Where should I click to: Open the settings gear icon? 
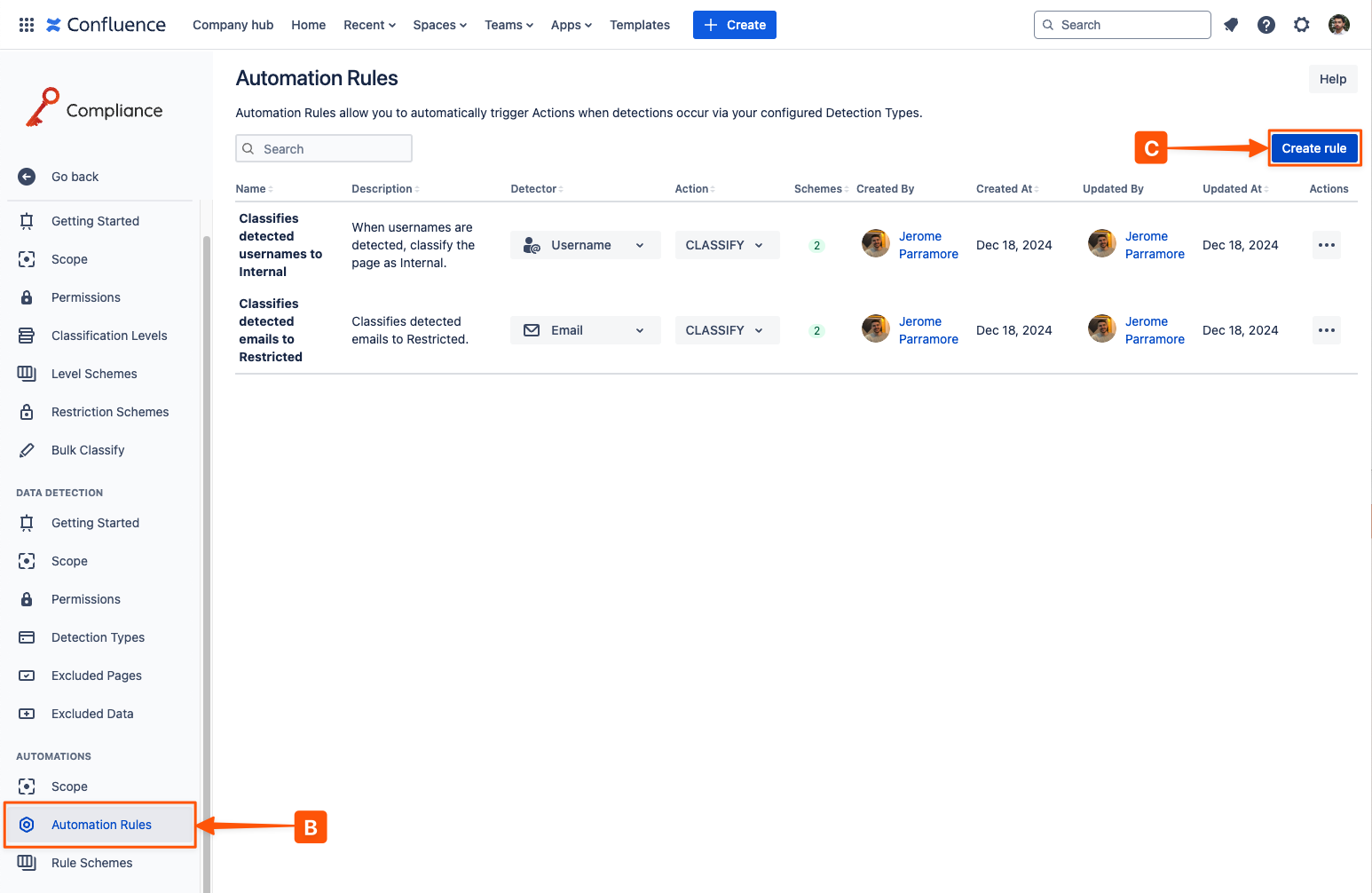[x=1302, y=25]
